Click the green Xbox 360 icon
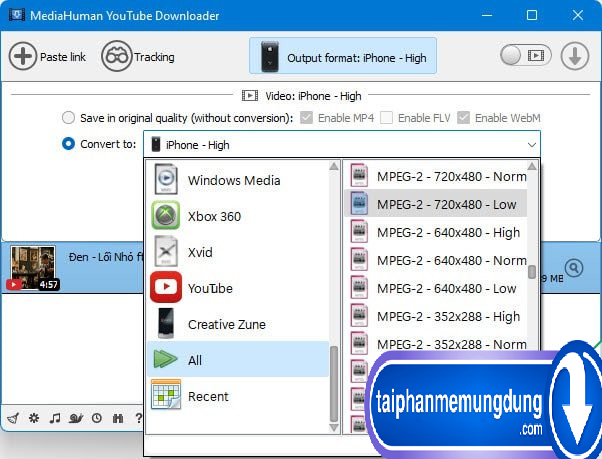 [x=165, y=215]
